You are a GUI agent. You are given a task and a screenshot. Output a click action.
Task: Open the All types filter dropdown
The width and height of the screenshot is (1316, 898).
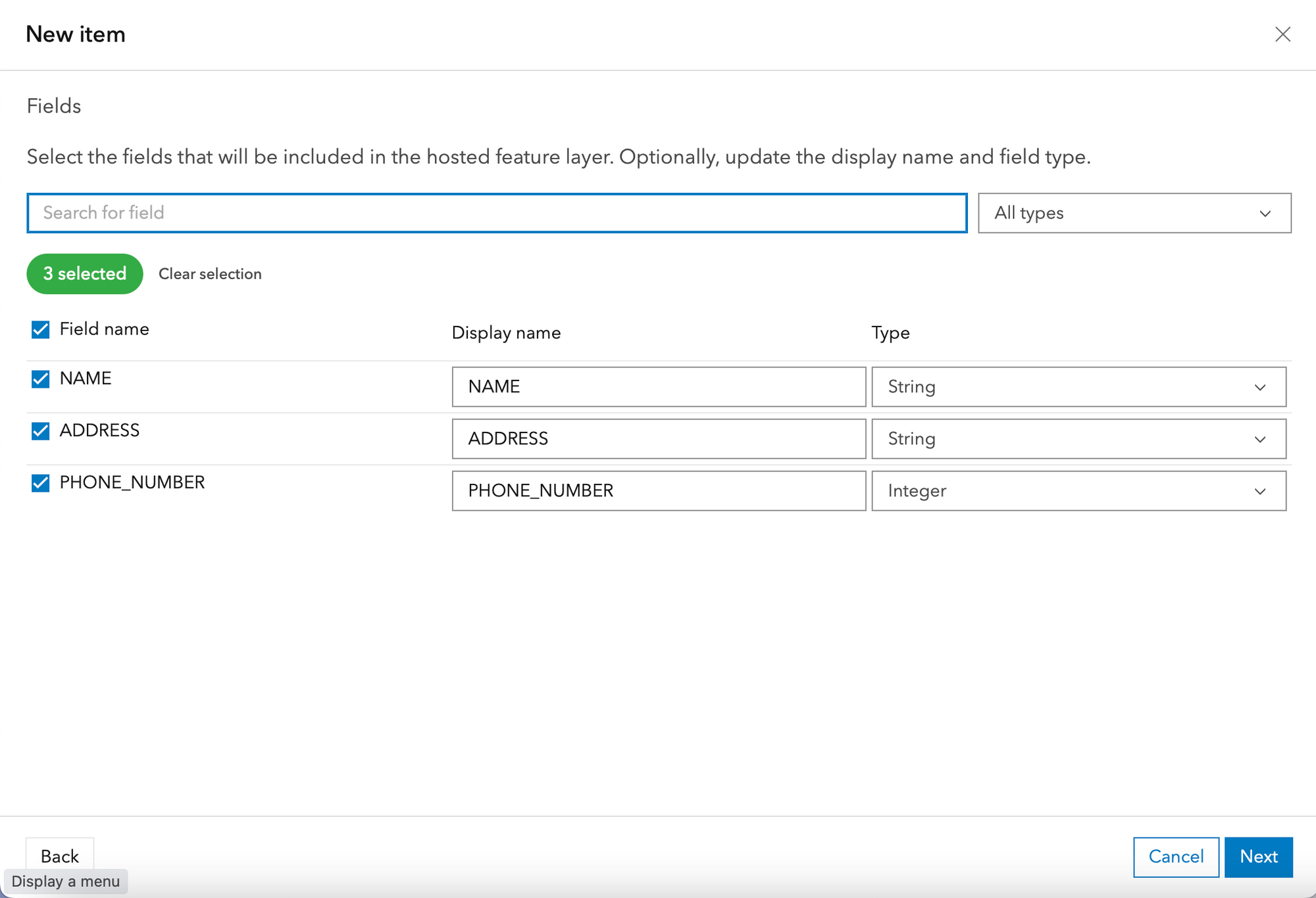pos(1134,213)
